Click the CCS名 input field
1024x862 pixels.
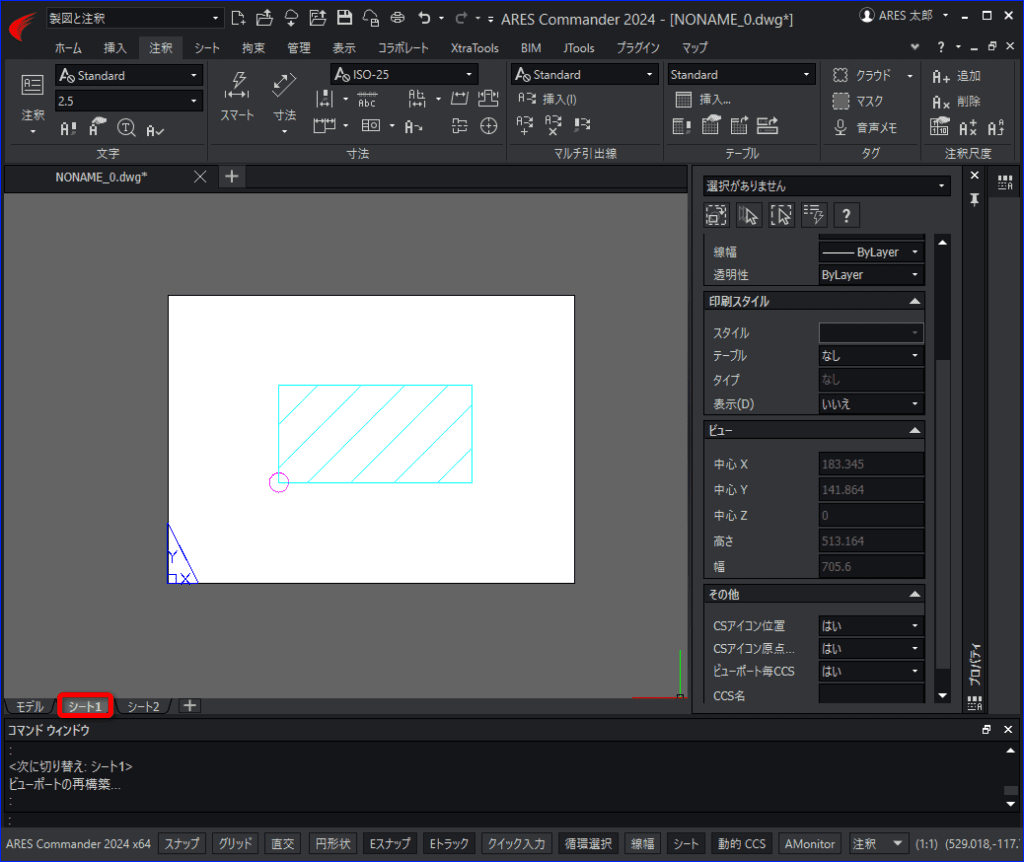tap(871, 695)
